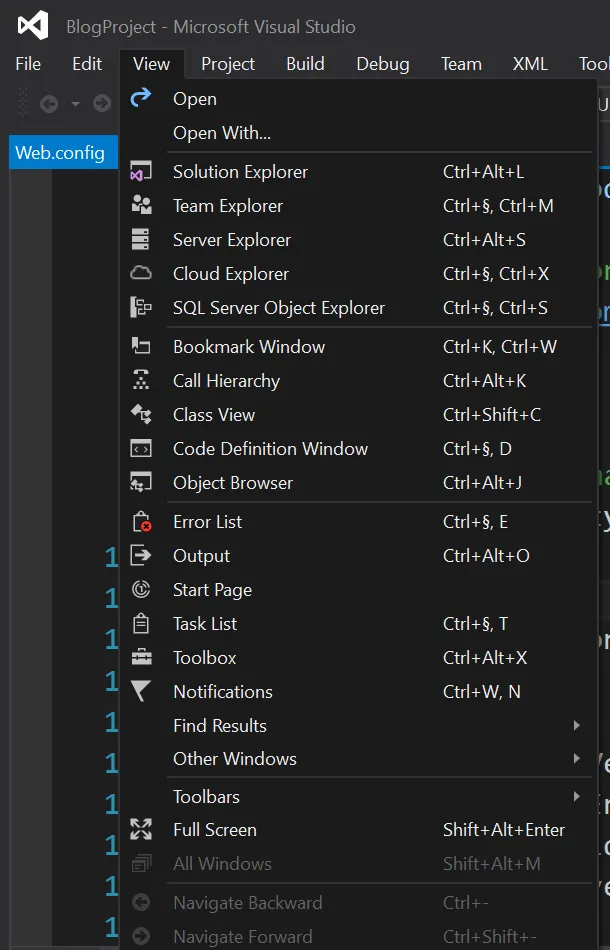Select Full Screen menu entry
The width and height of the screenshot is (610, 950).
pos(357,829)
